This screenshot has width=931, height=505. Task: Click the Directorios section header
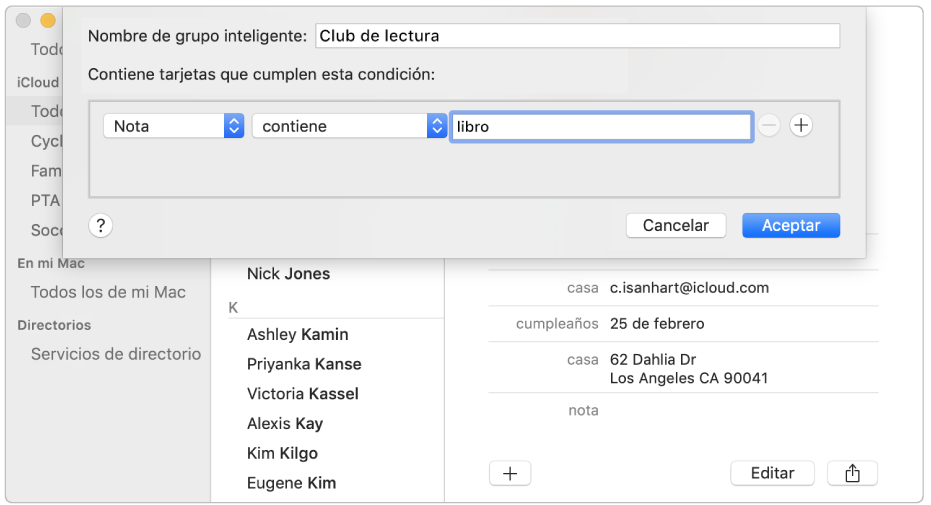click(54, 325)
